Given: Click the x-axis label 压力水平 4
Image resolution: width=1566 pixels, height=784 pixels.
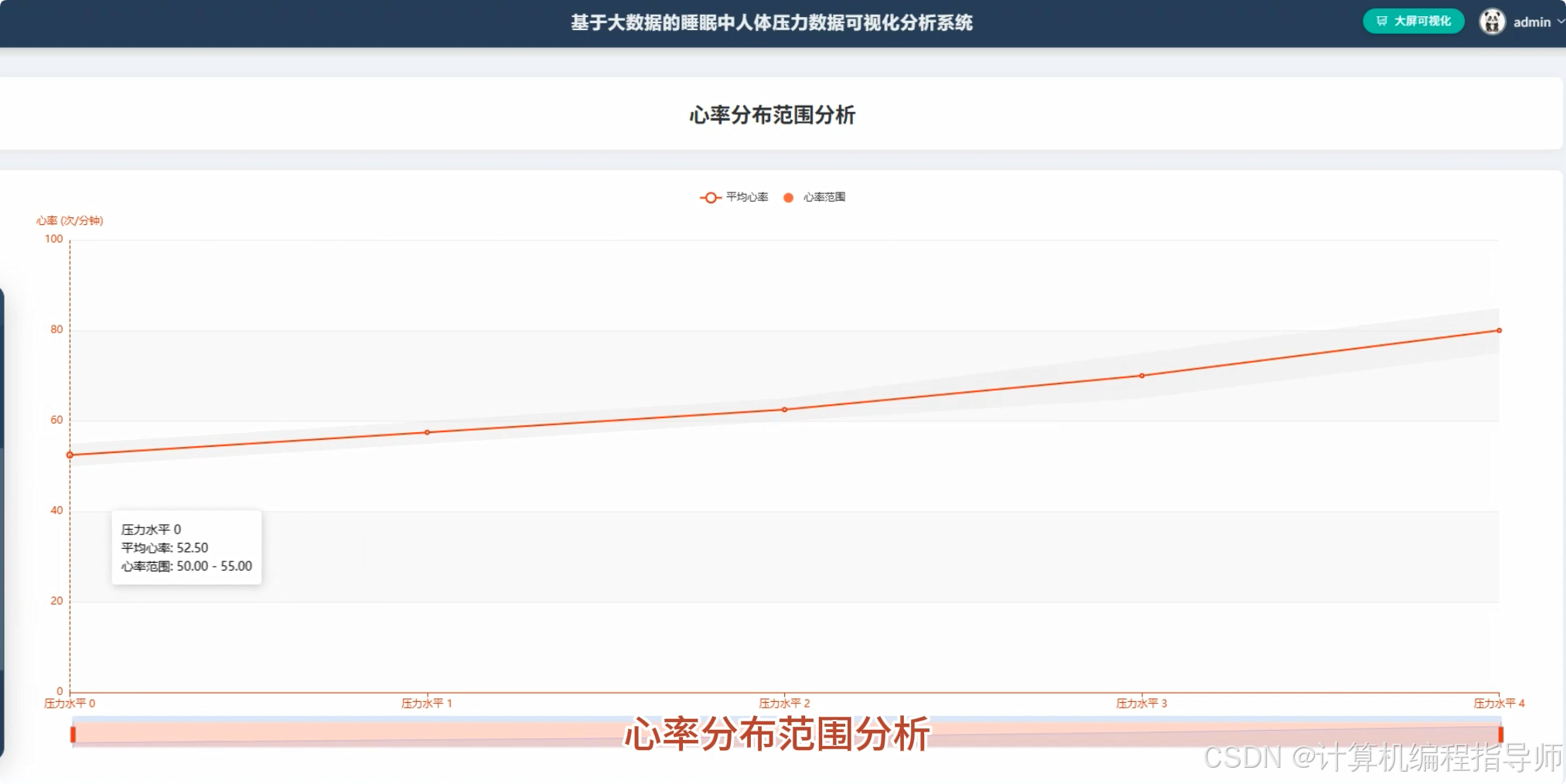Looking at the screenshot, I should tap(1499, 704).
